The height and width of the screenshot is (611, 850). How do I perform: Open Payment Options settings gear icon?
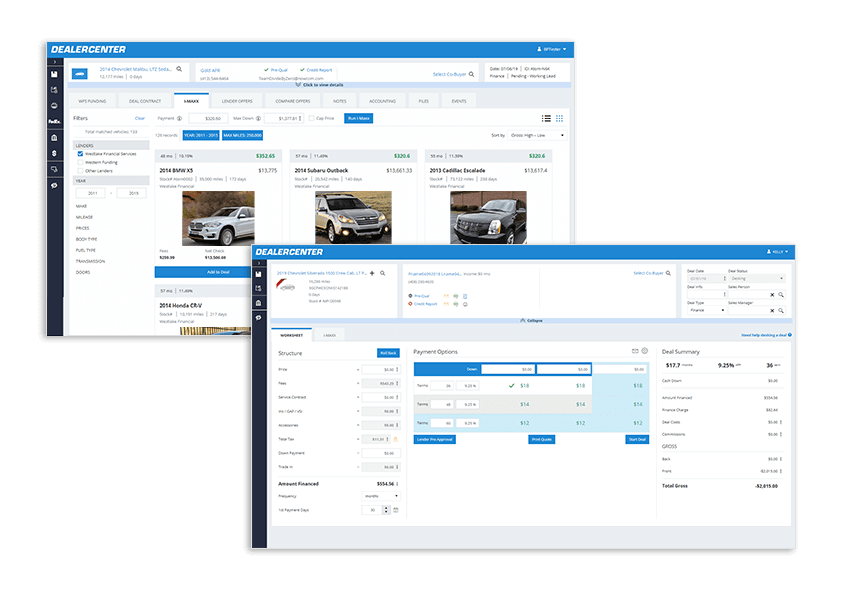point(645,351)
